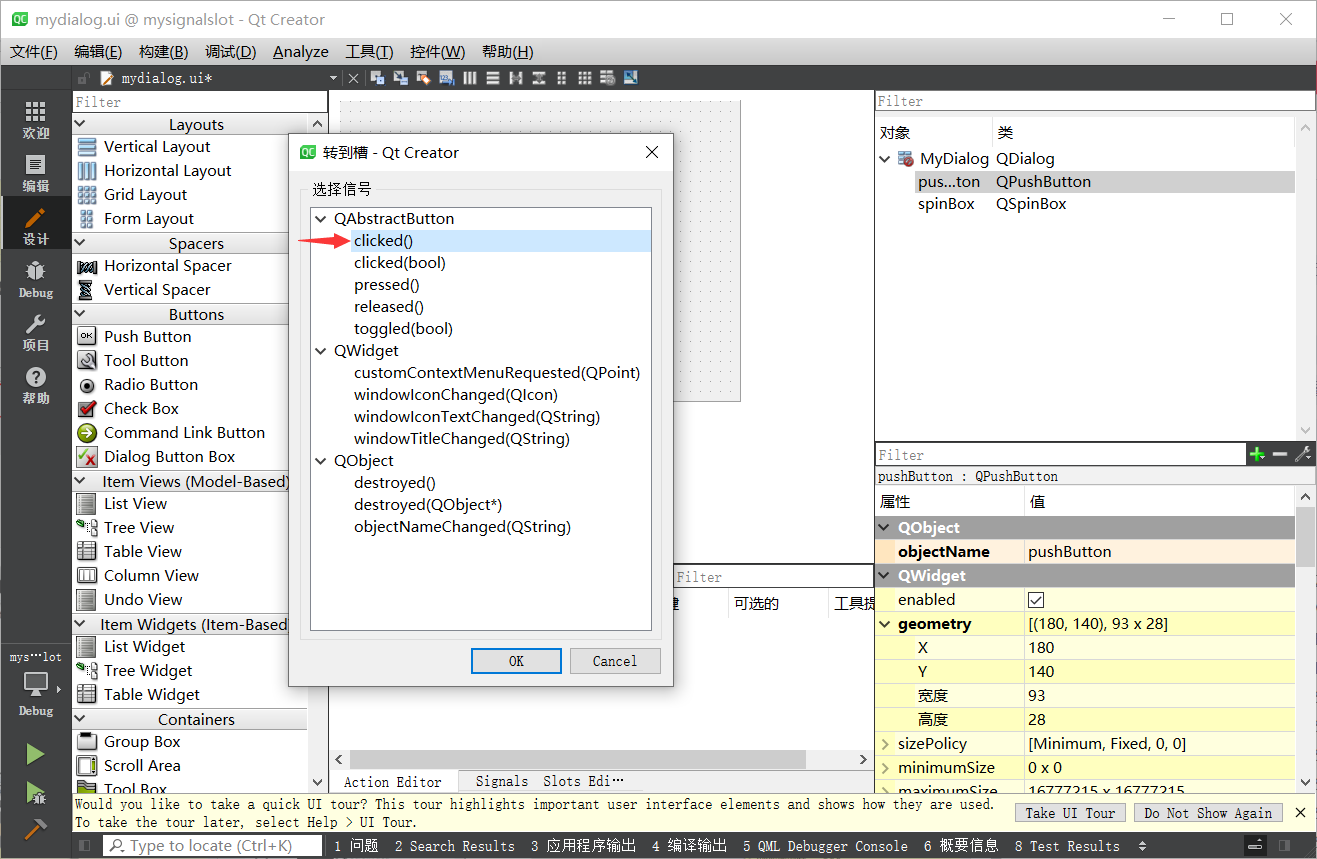Open the Welcome (欢迎) mode
Screen dimensions: 1317x859
click(35, 119)
